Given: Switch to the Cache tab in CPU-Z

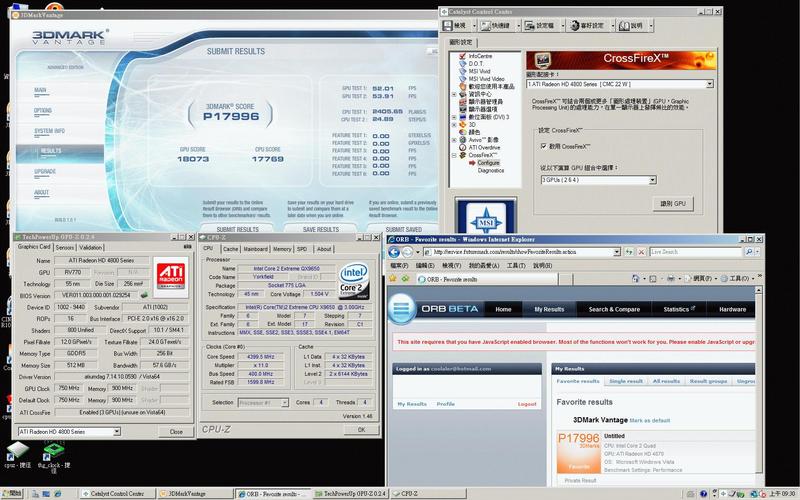Looking at the screenshot, I should point(230,249).
